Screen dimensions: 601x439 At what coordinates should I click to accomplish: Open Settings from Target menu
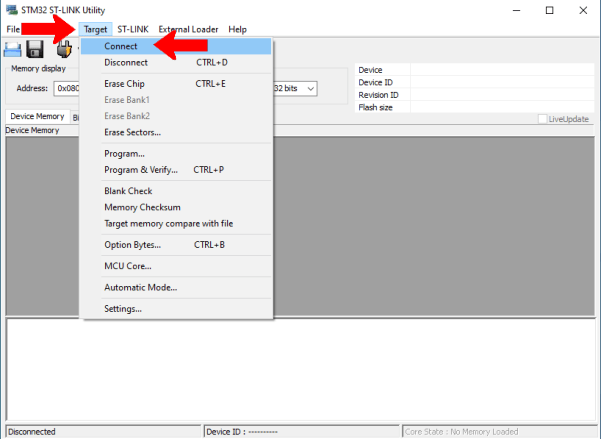coord(123,308)
